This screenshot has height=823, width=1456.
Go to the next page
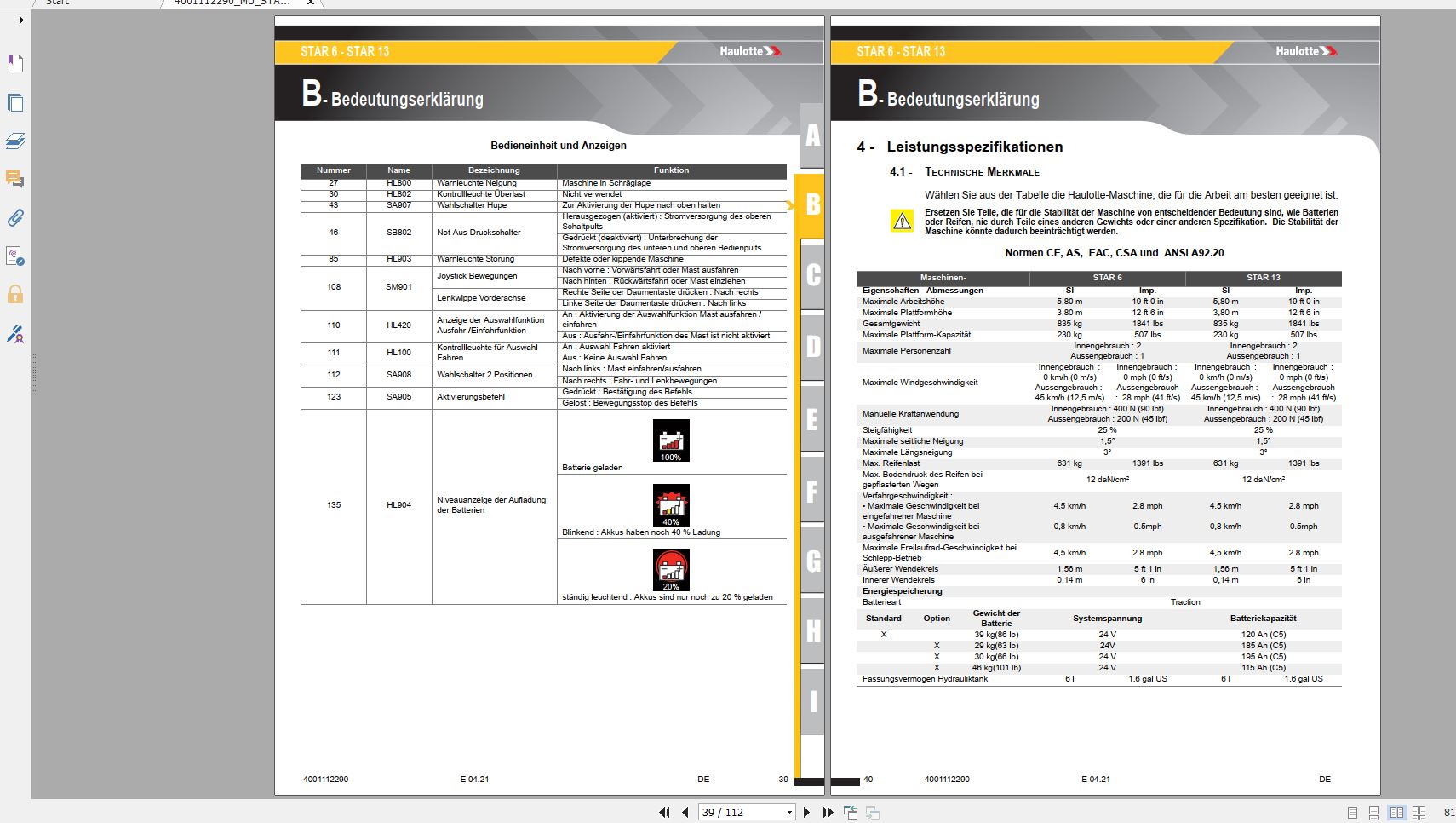pos(806,812)
